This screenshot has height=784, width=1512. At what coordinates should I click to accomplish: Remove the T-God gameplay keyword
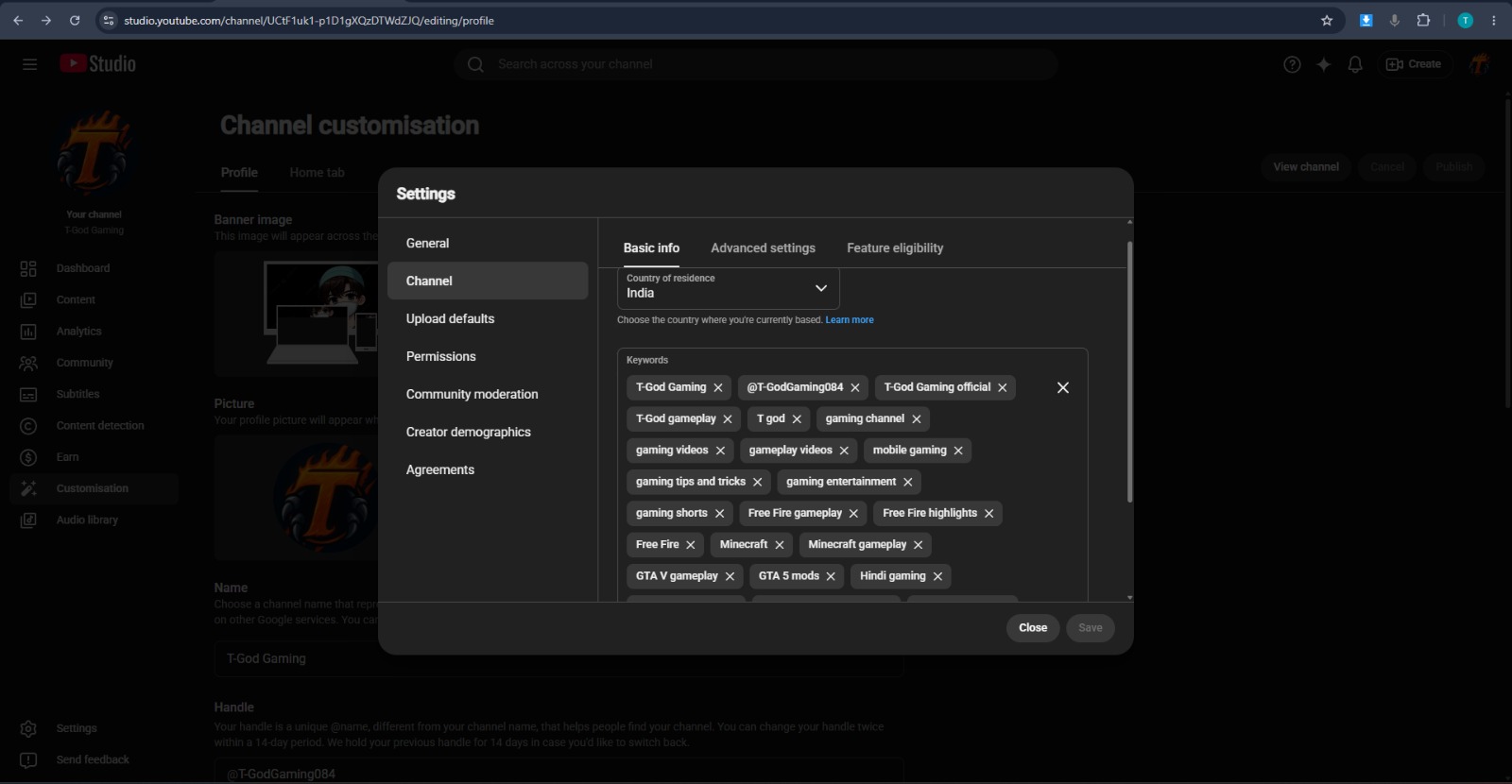pyautogui.click(x=728, y=418)
